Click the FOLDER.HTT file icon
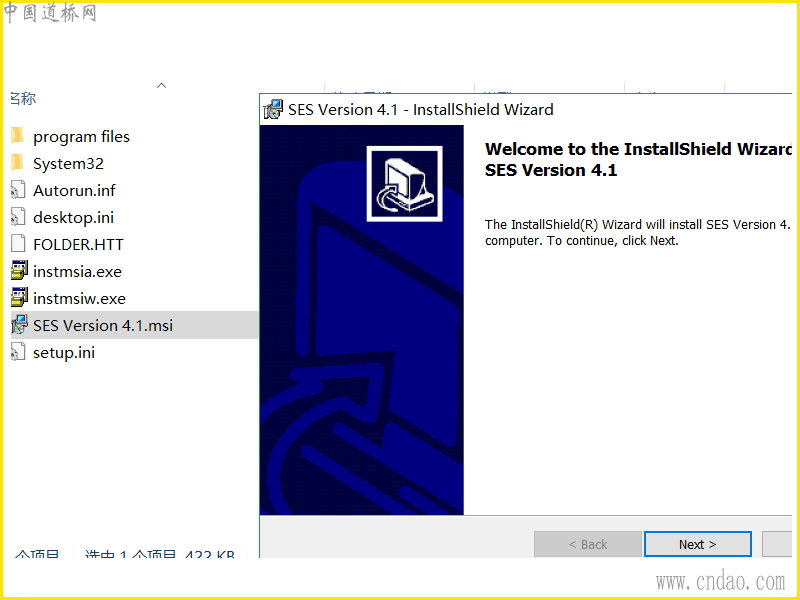Image resolution: width=800 pixels, height=600 pixels. [x=18, y=244]
